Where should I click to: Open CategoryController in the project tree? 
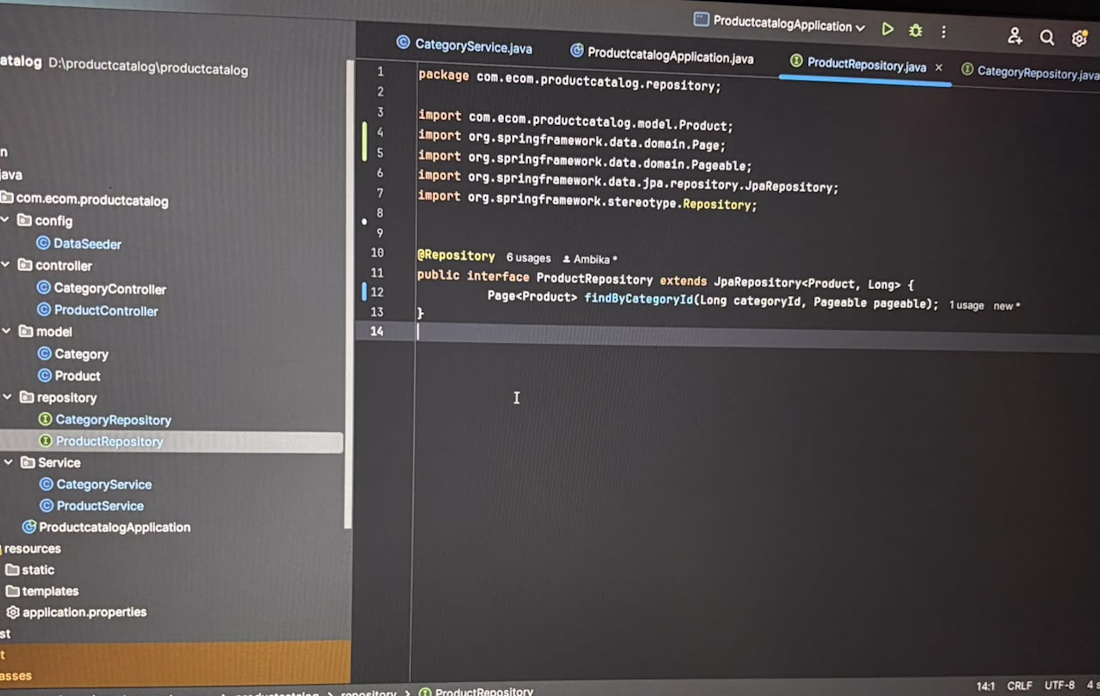pos(102,288)
